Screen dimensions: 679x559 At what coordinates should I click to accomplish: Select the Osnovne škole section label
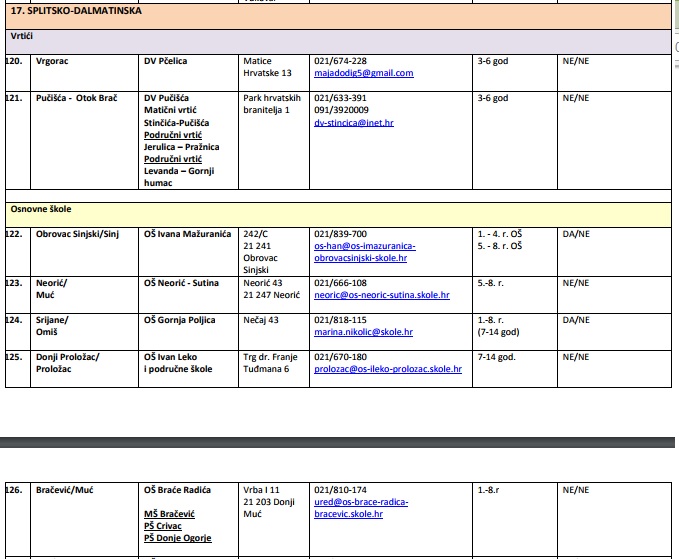41,209
